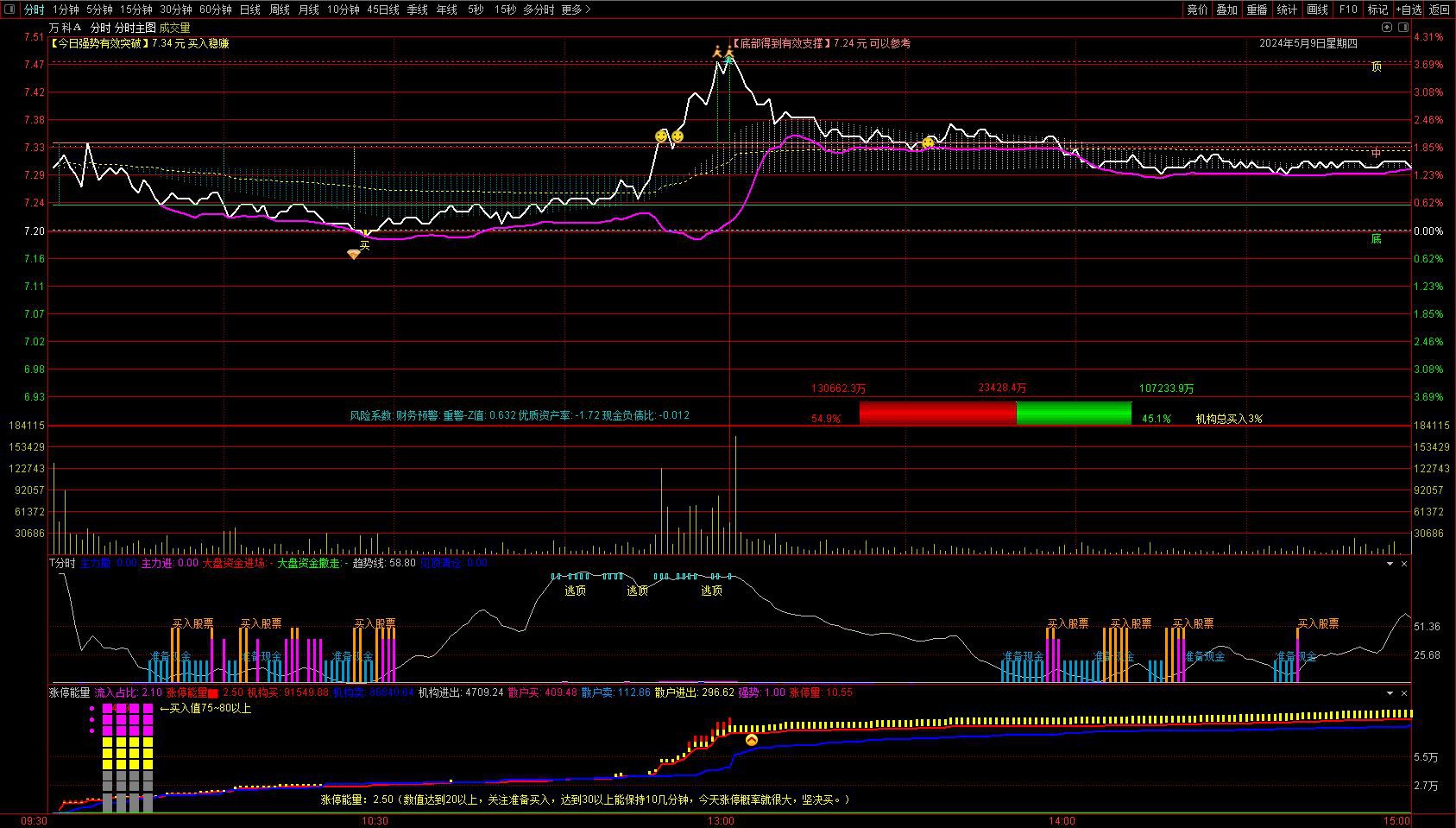Click the 130662.3万 inflow value
Image resolution: width=1456 pixels, height=828 pixels.
click(838, 389)
